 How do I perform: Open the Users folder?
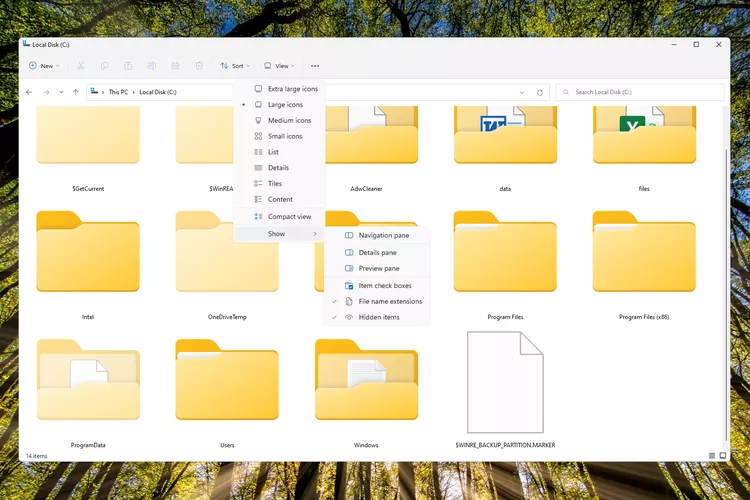pos(227,393)
